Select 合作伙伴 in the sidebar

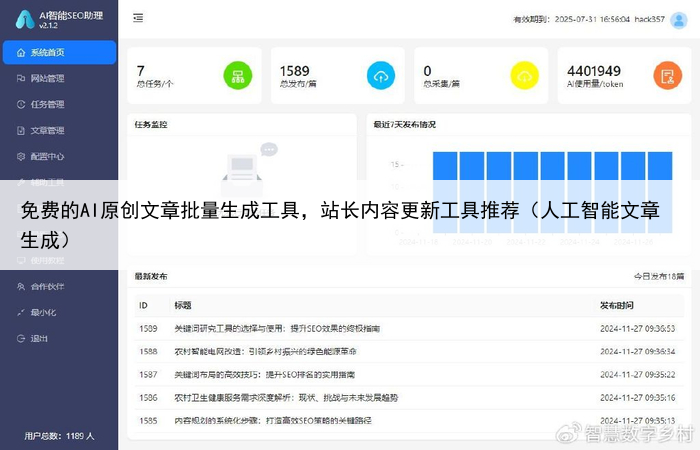[47, 286]
